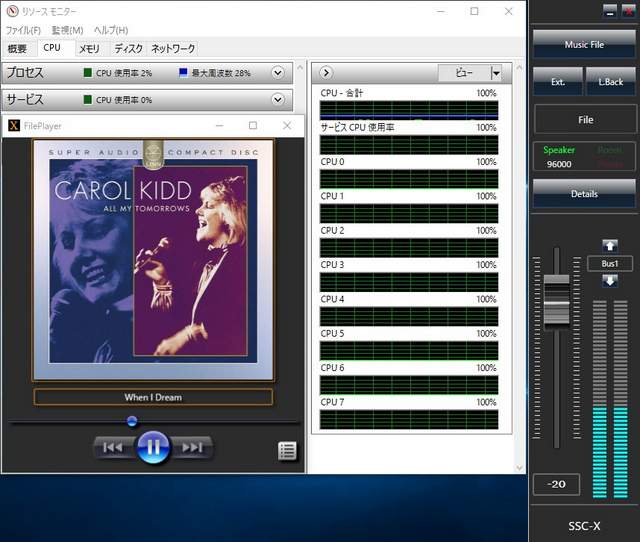Image resolution: width=640 pixels, height=542 pixels.
Task: Expand the プロセス section chevron
Action: [x=277, y=73]
